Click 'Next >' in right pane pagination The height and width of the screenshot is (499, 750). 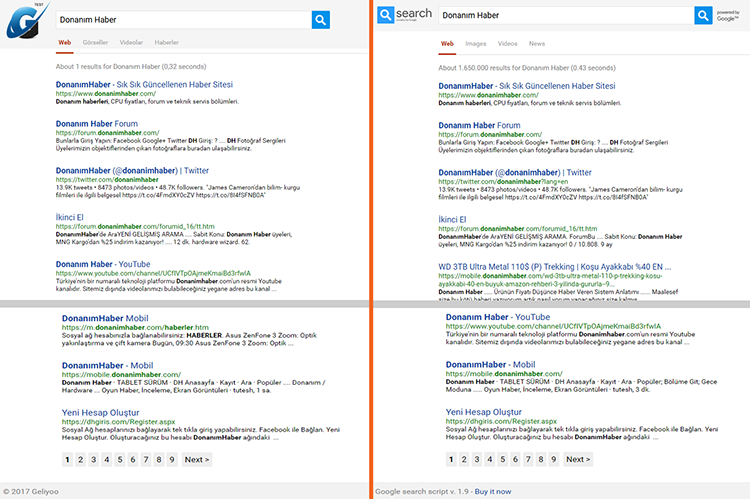[x=578, y=459]
